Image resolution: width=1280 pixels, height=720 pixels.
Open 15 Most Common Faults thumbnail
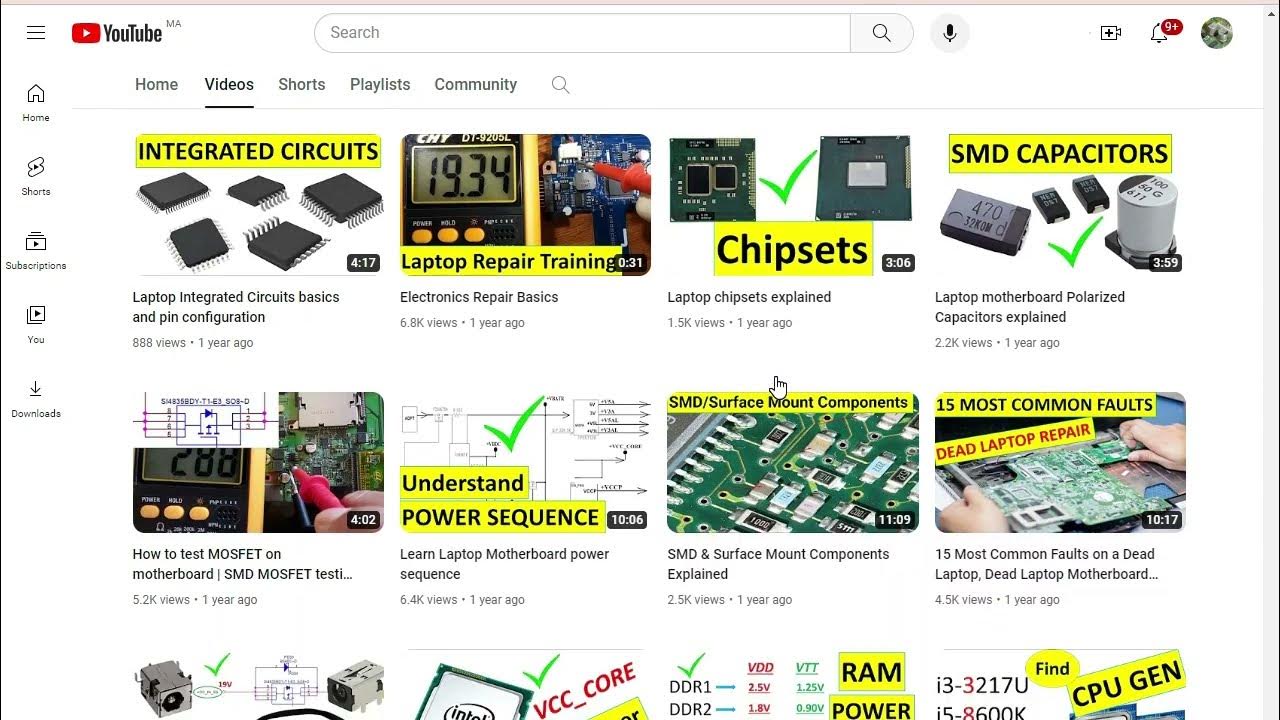[x=1060, y=462]
